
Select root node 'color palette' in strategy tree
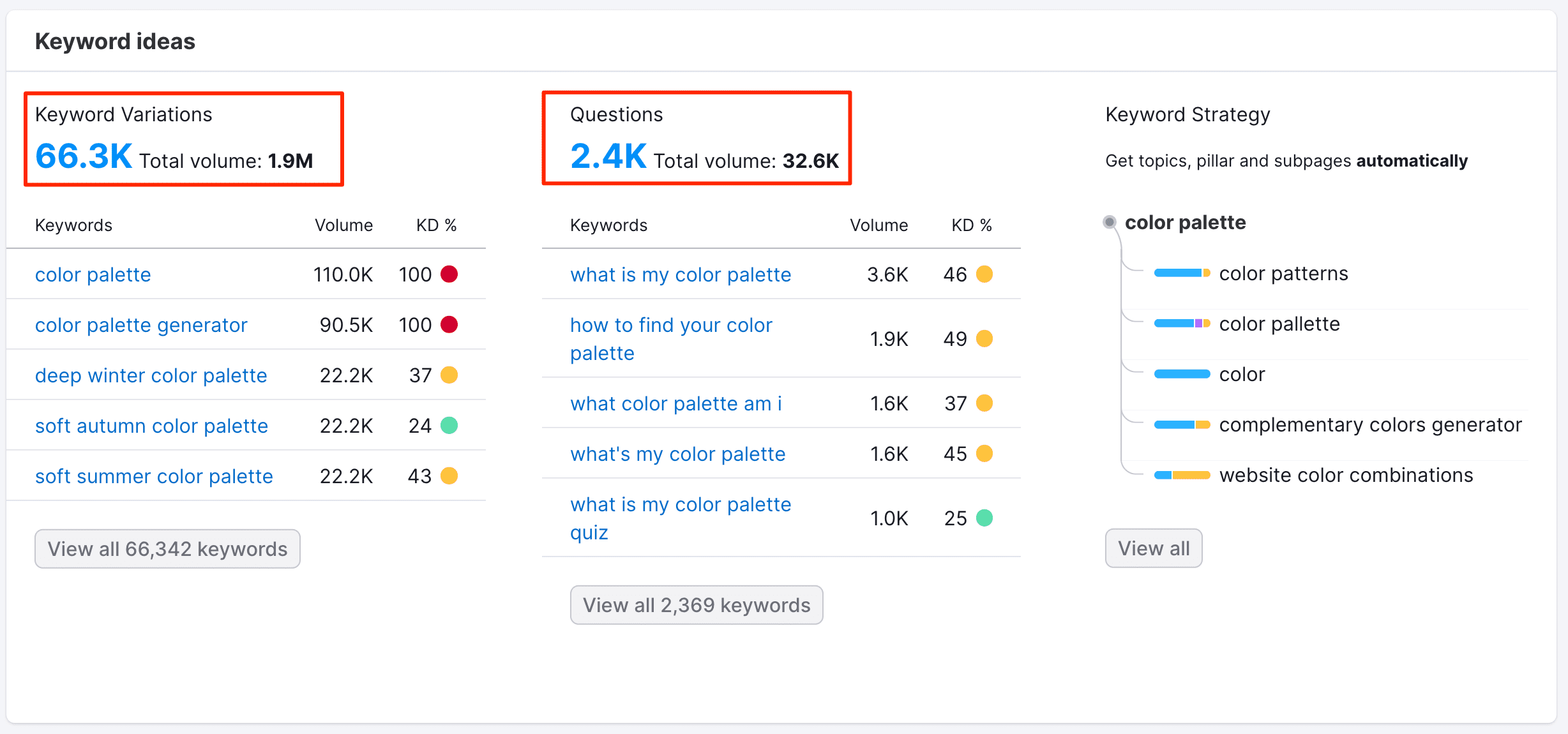click(x=1185, y=222)
